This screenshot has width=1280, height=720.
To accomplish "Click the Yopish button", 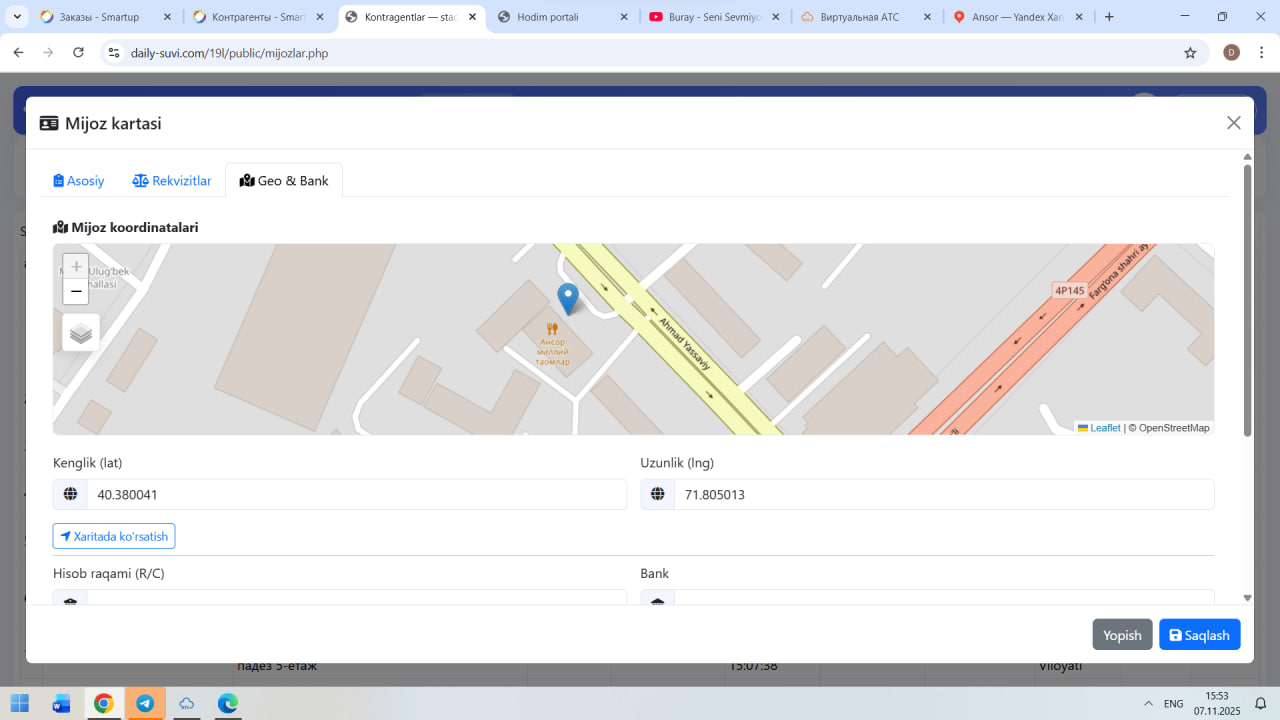I will [1122, 635].
